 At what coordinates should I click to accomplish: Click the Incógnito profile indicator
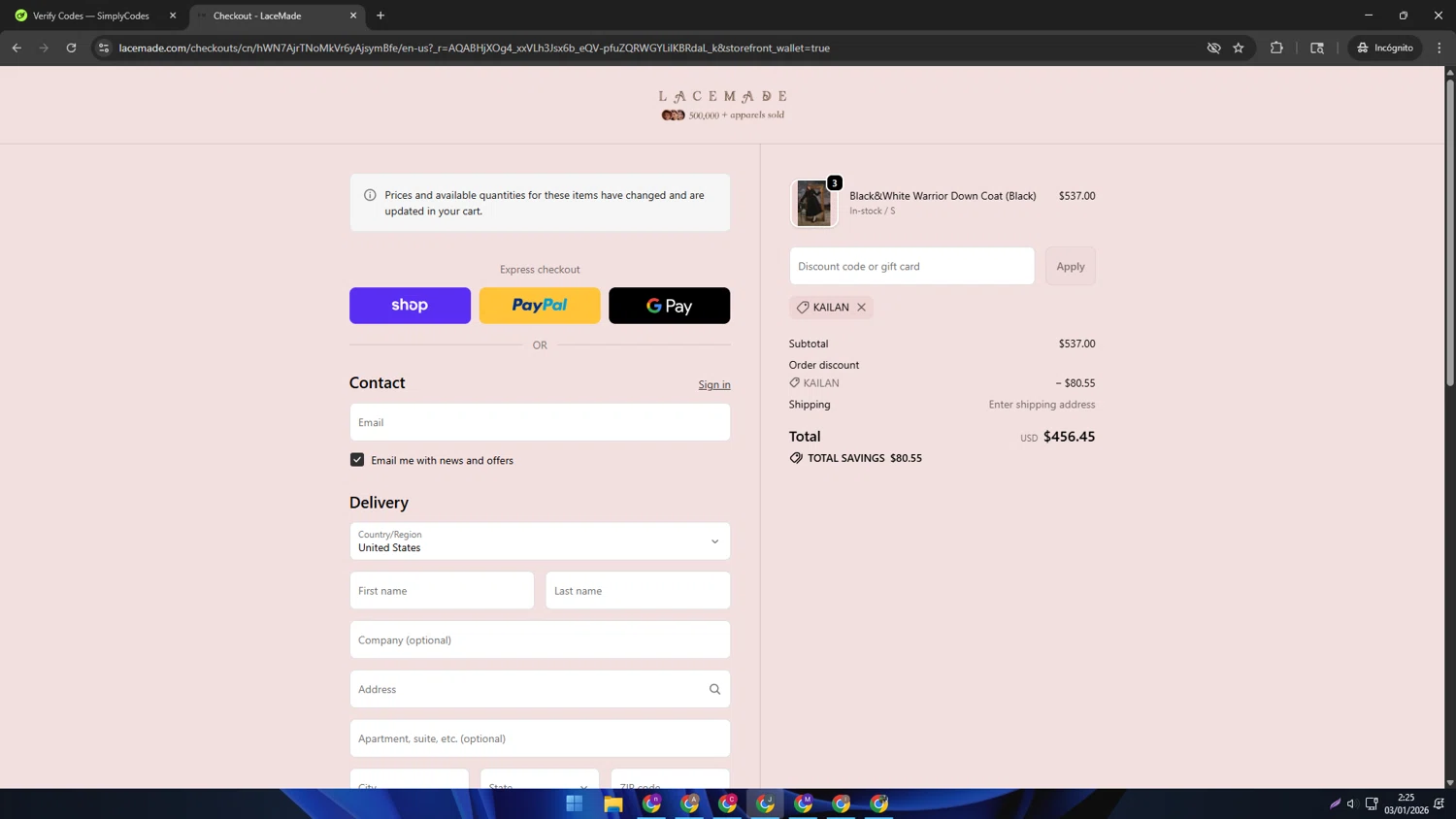click(1385, 48)
